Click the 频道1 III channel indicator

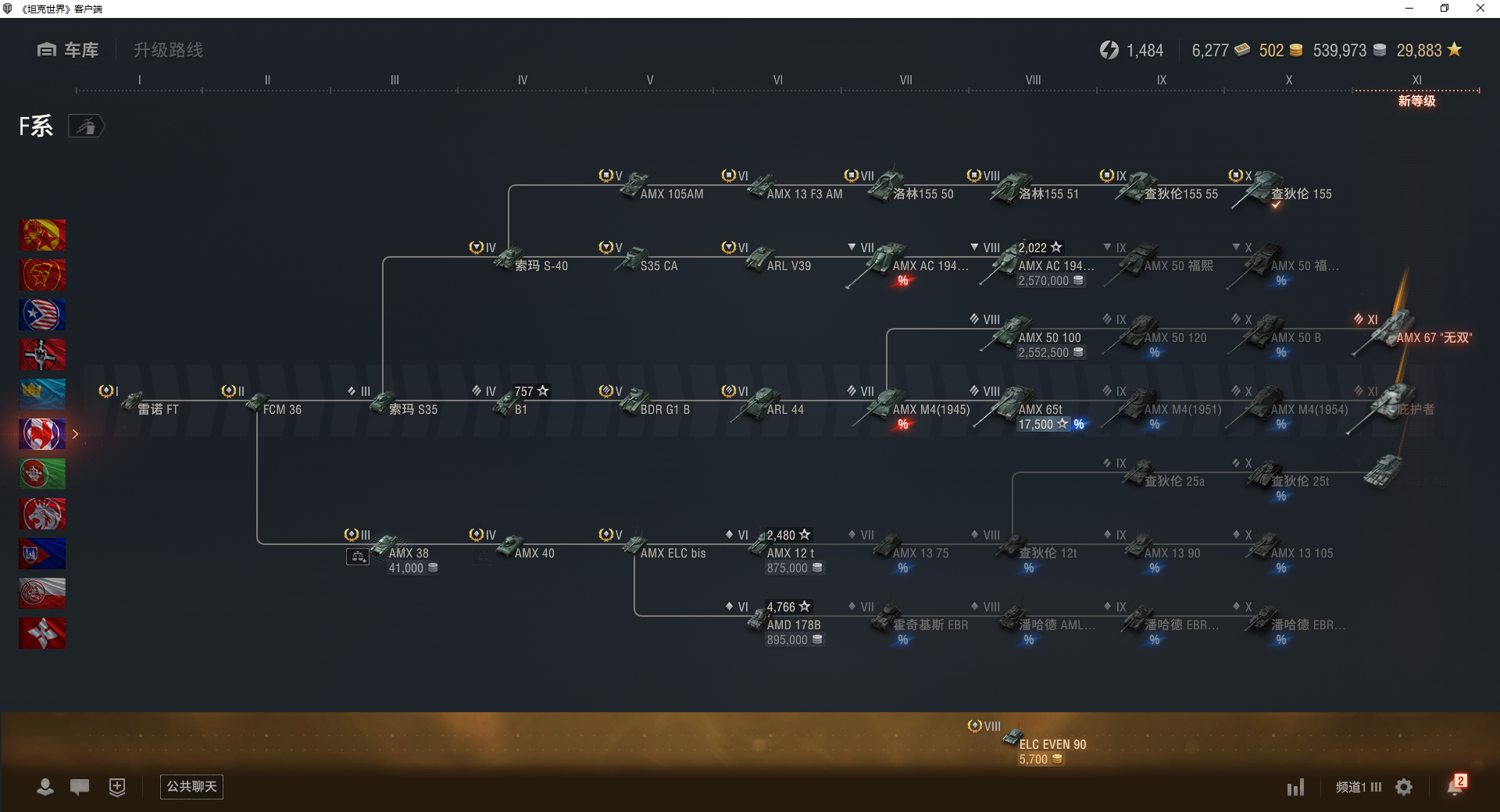point(1359,787)
